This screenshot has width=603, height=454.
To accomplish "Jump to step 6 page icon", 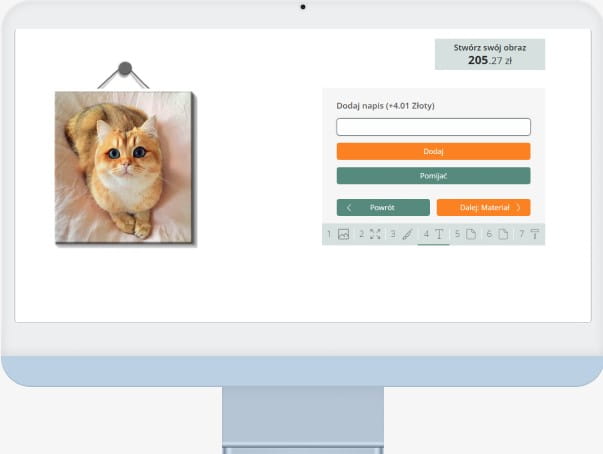I will pyautogui.click(x=503, y=234).
